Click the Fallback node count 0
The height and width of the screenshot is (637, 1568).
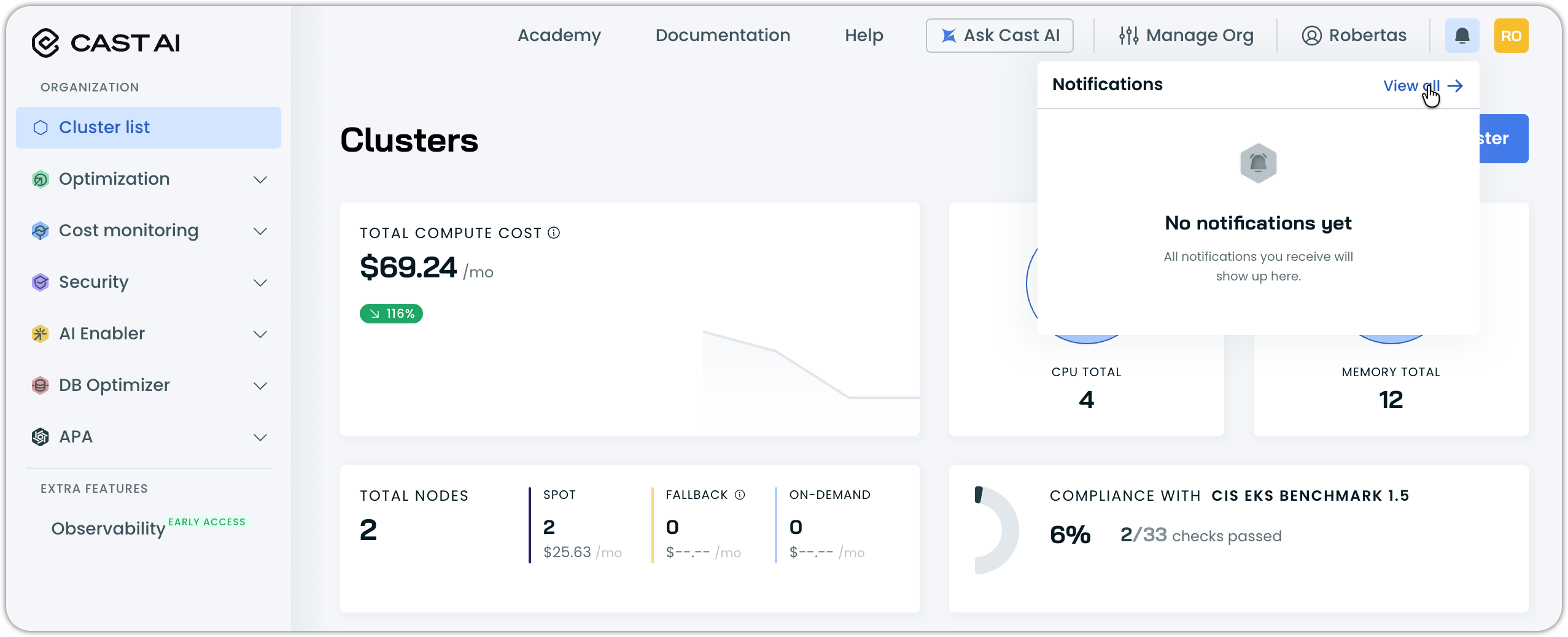pos(672,527)
